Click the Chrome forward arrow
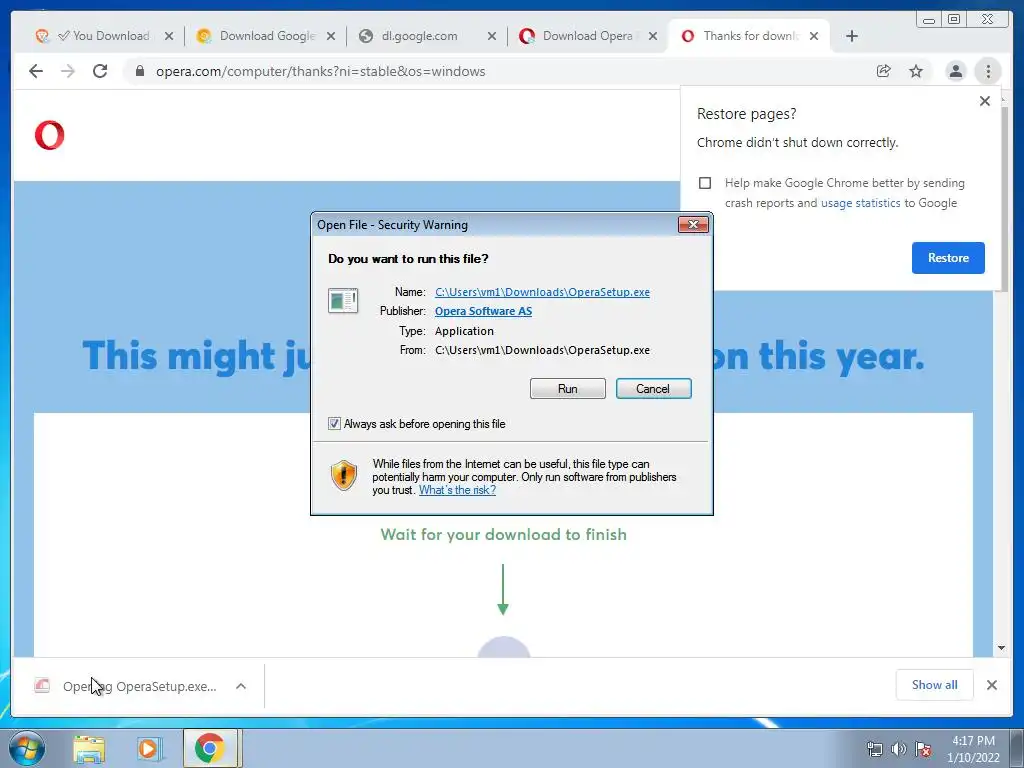Image resolution: width=1024 pixels, height=768 pixels. pos(68,71)
